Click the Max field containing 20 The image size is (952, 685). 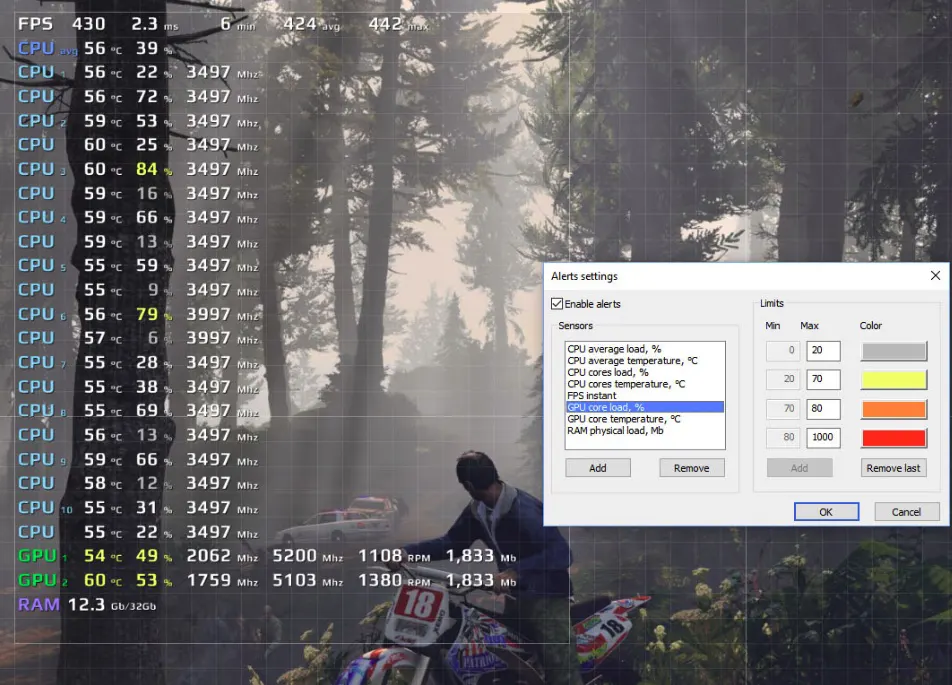click(823, 350)
